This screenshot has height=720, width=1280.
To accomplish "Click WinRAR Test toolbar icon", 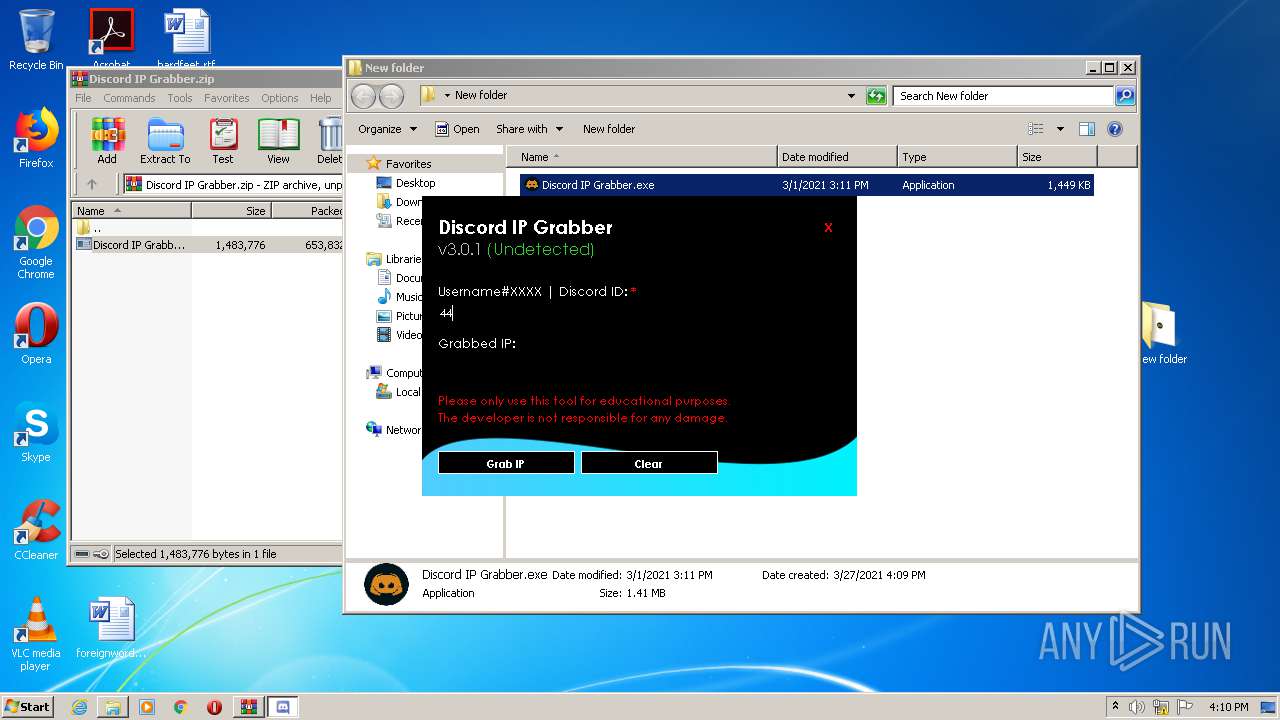I will [x=223, y=140].
